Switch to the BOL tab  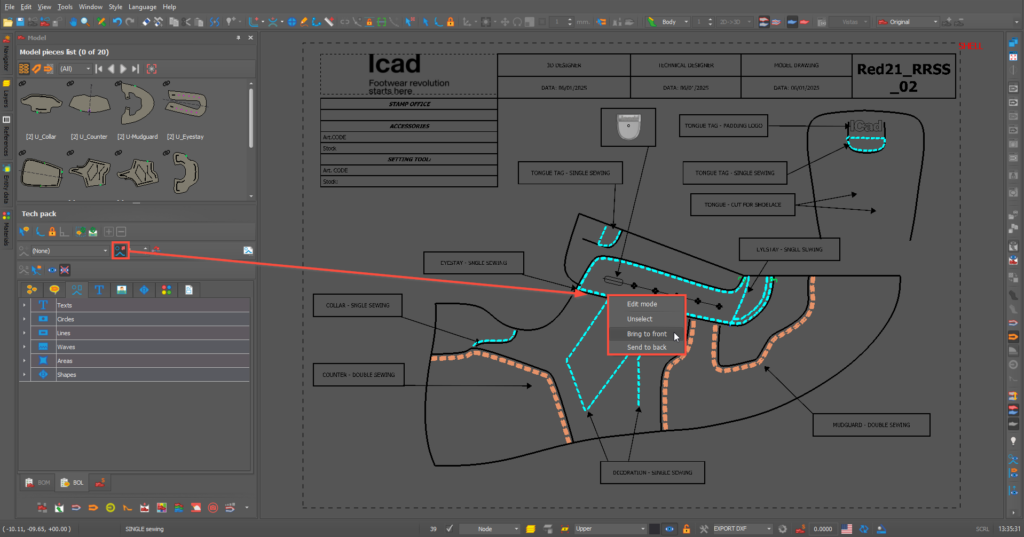(72, 483)
